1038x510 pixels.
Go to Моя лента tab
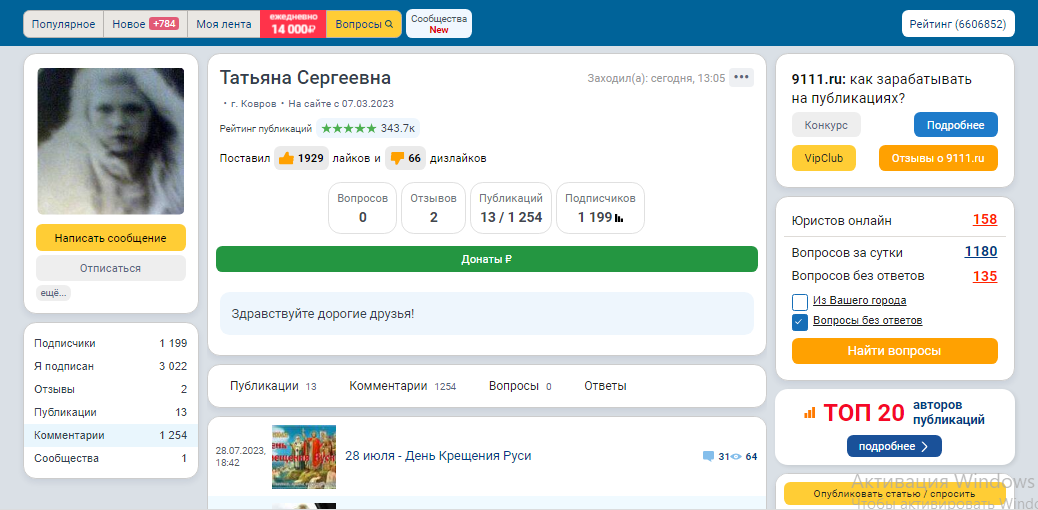click(x=224, y=24)
